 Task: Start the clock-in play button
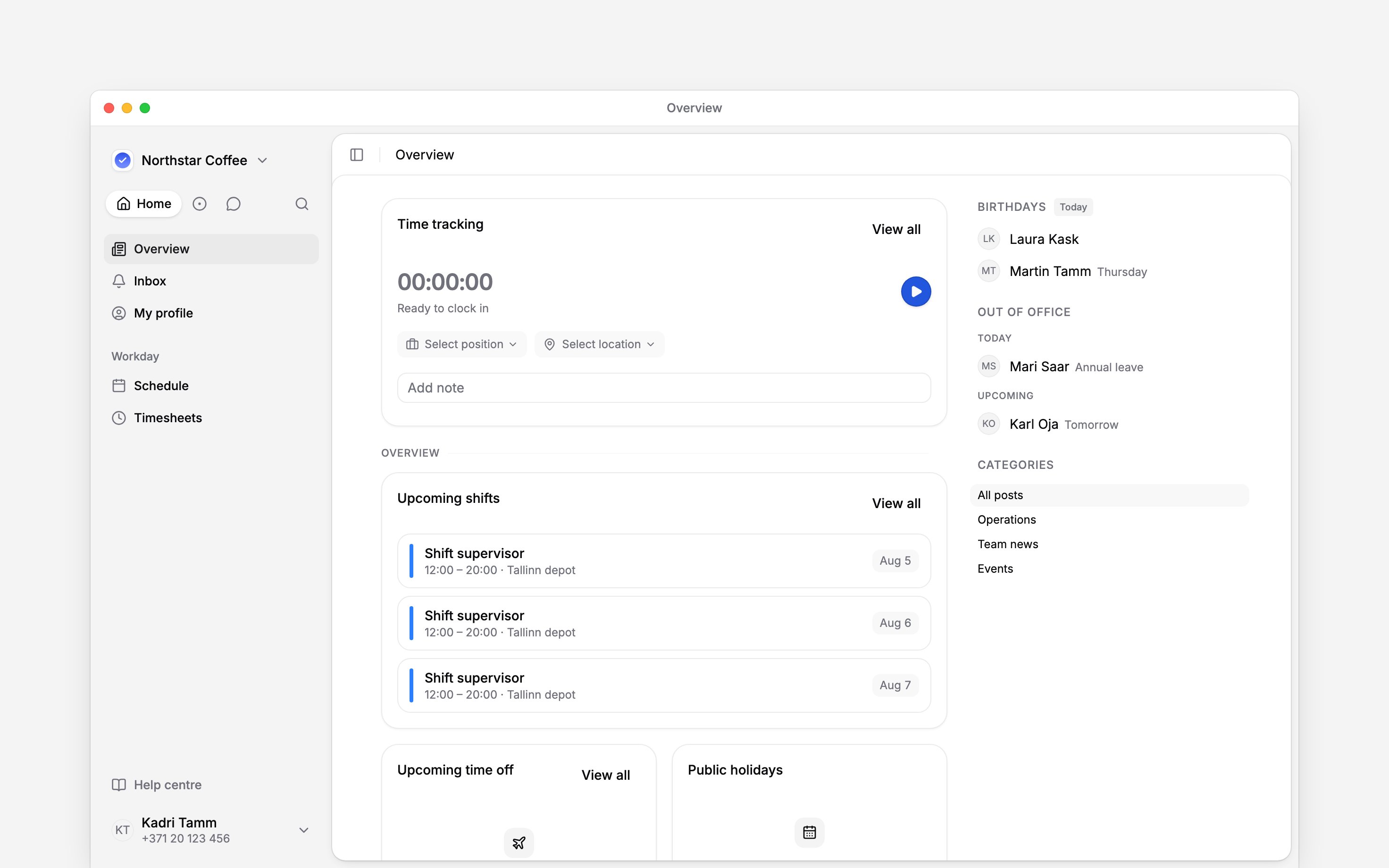tap(915, 292)
